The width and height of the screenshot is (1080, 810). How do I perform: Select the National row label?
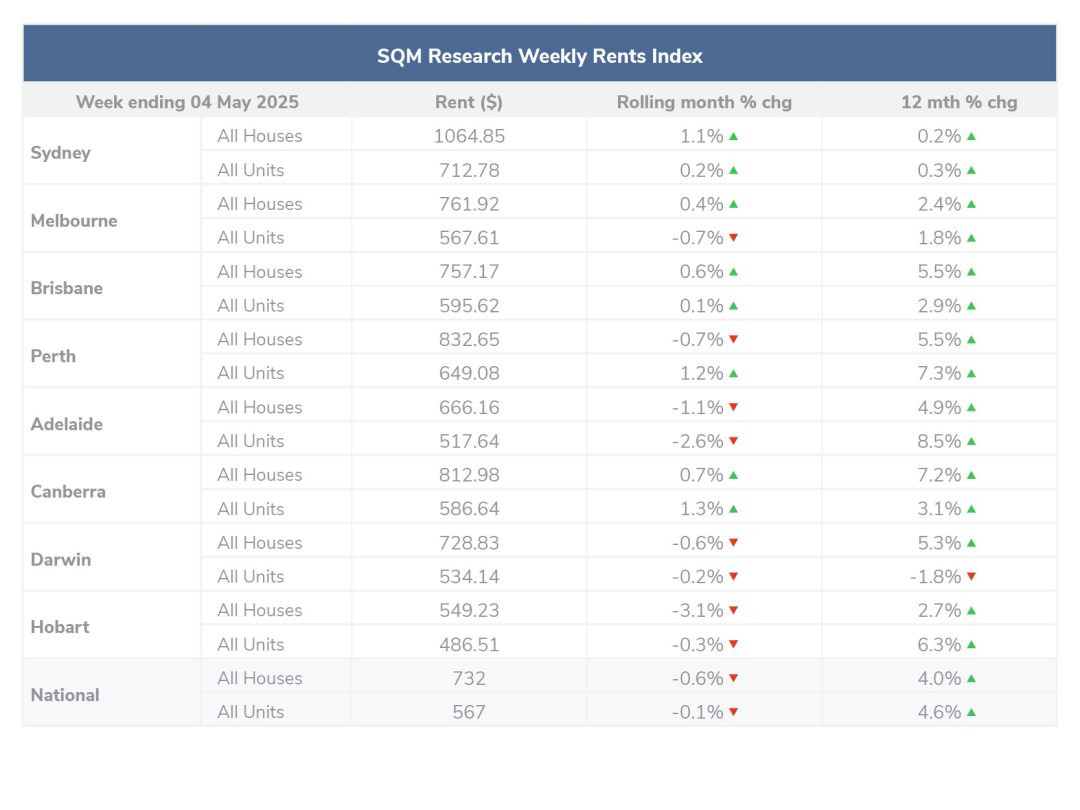tap(65, 695)
